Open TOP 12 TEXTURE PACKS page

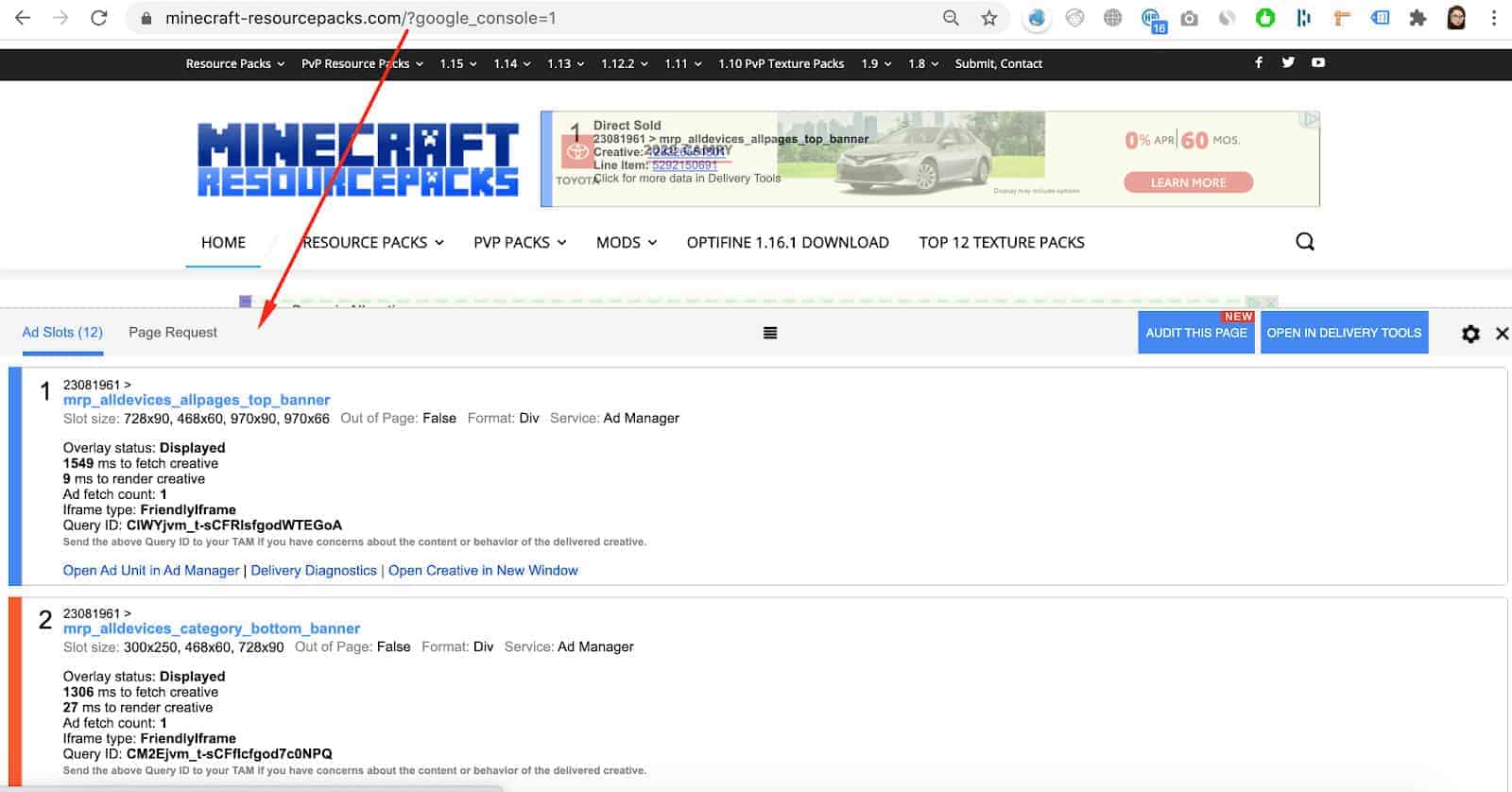click(1002, 243)
